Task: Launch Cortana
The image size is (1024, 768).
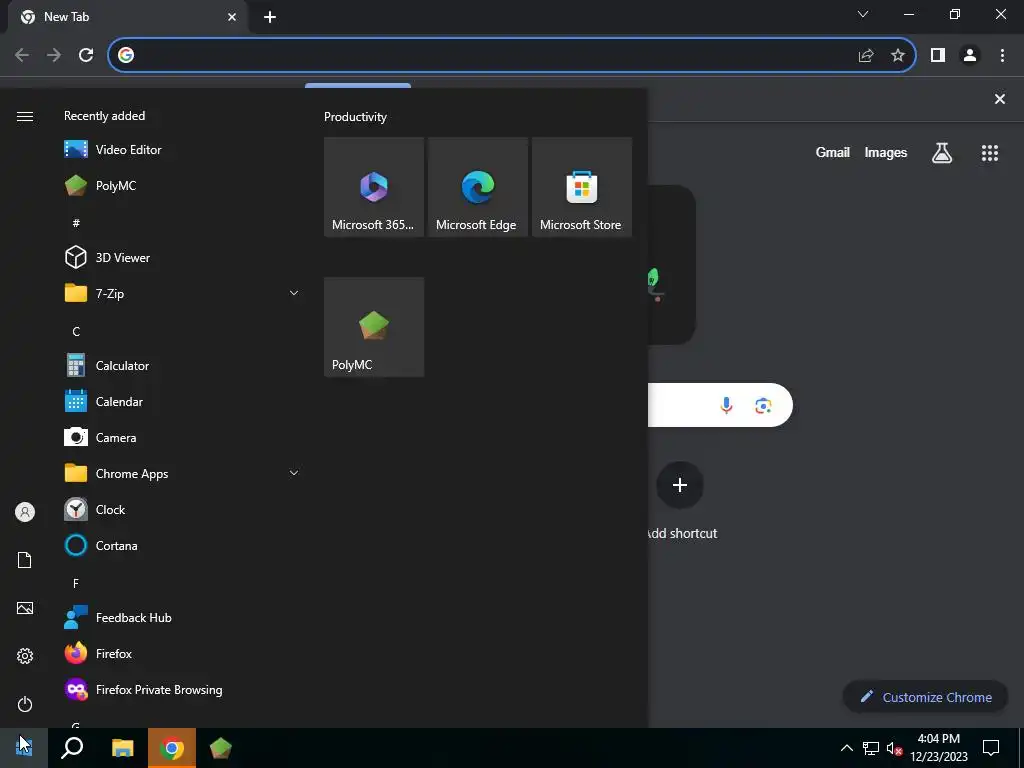Action: coord(180,545)
